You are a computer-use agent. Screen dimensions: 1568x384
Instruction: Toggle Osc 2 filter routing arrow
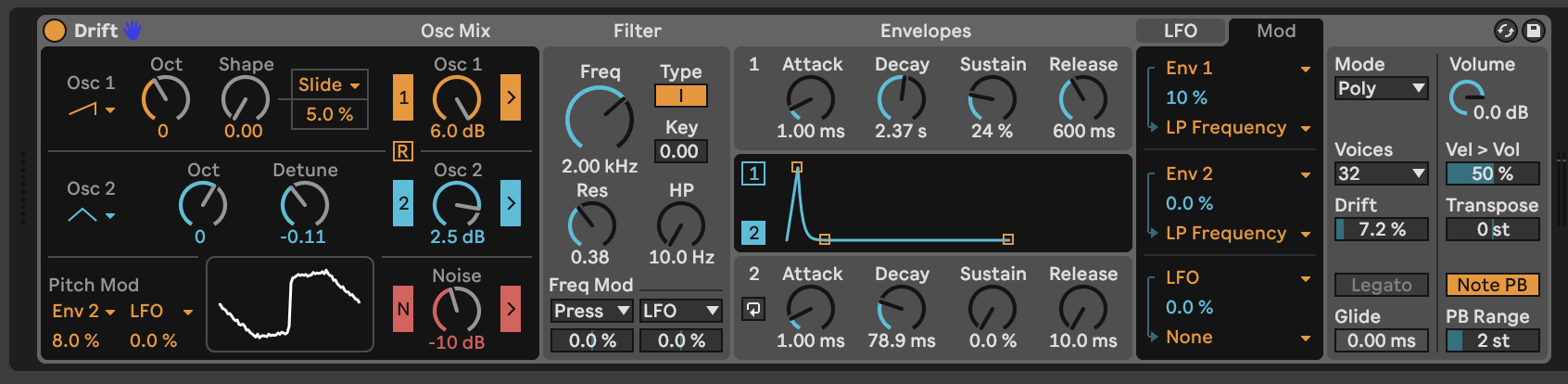[511, 203]
